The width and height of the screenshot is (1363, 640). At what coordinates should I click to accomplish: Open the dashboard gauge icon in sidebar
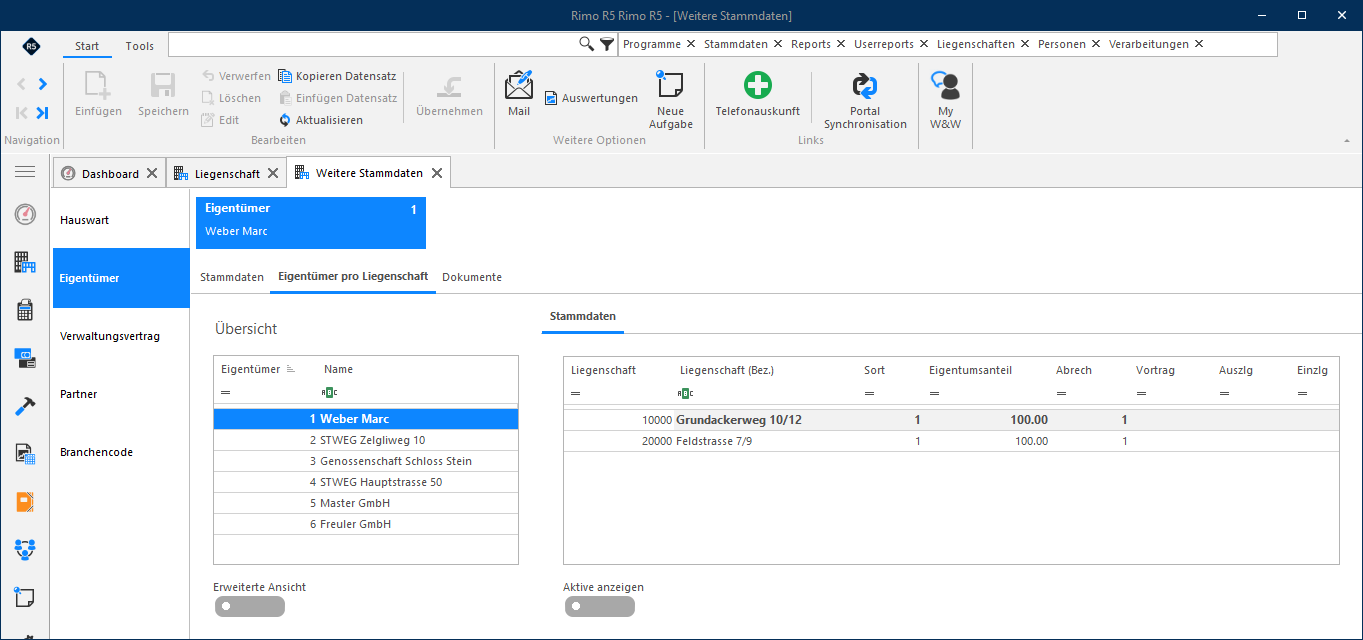point(25,214)
